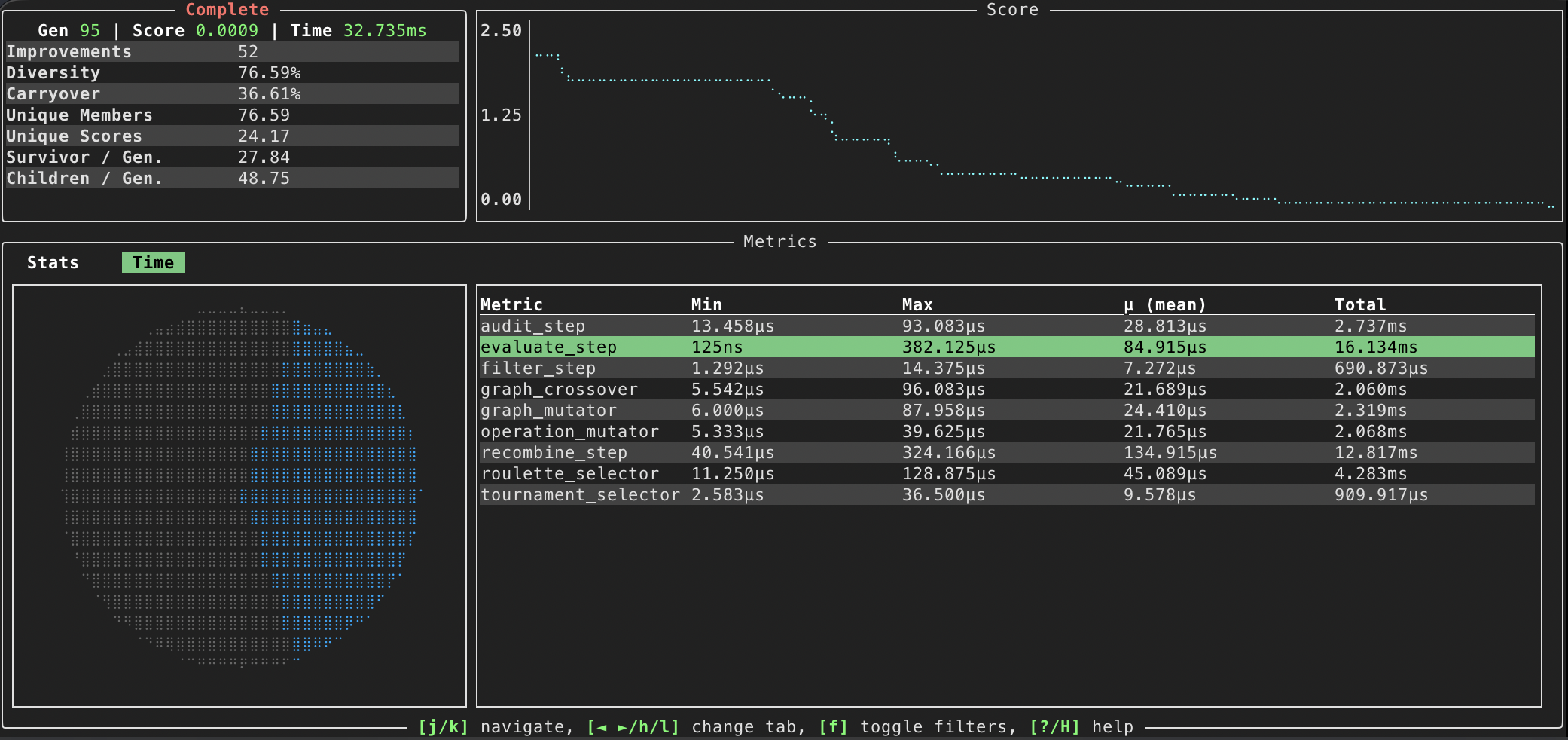
Task: Click the Total column header
Action: pos(1359,304)
